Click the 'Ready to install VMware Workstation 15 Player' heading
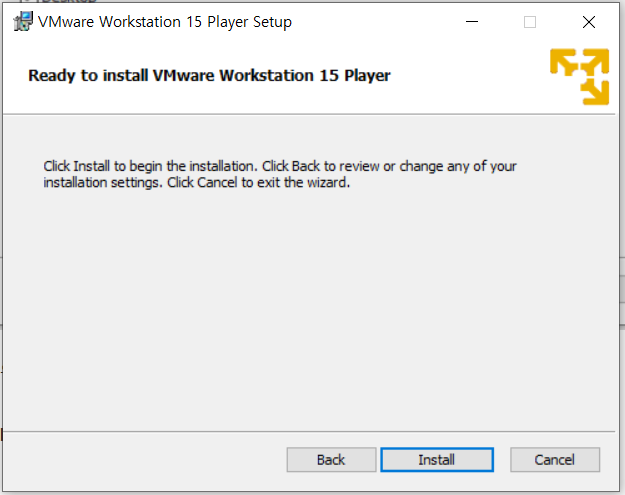Screen dimensions: 625x495 [209, 75]
